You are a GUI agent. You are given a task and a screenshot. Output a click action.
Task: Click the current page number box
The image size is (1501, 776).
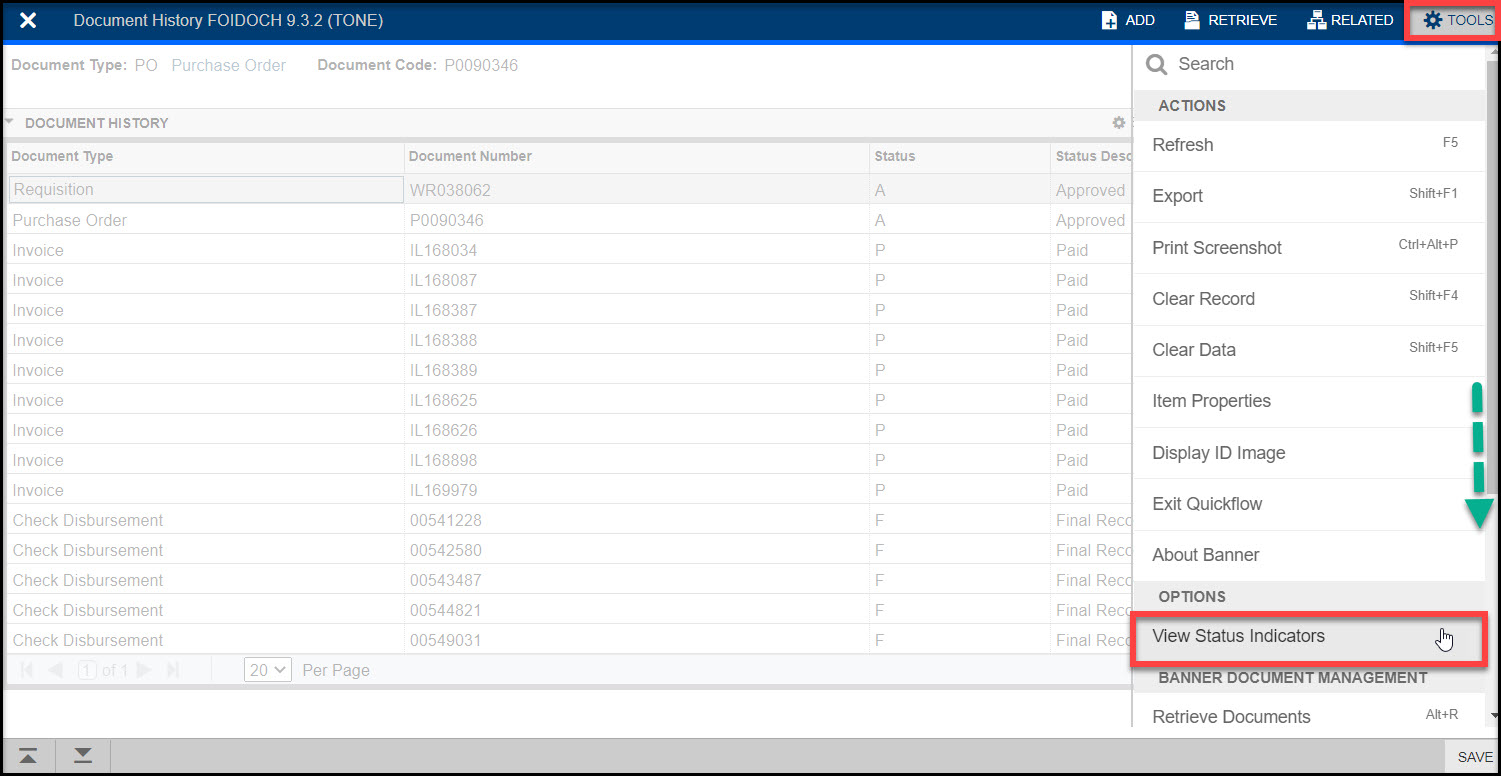(87, 670)
